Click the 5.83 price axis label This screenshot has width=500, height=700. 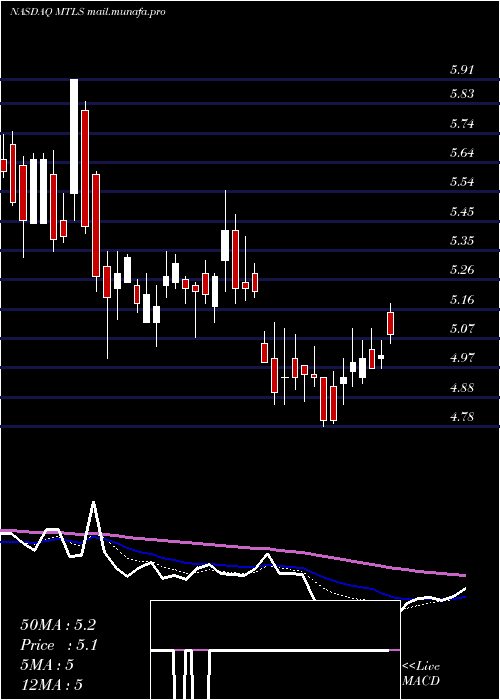pos(462,94)
